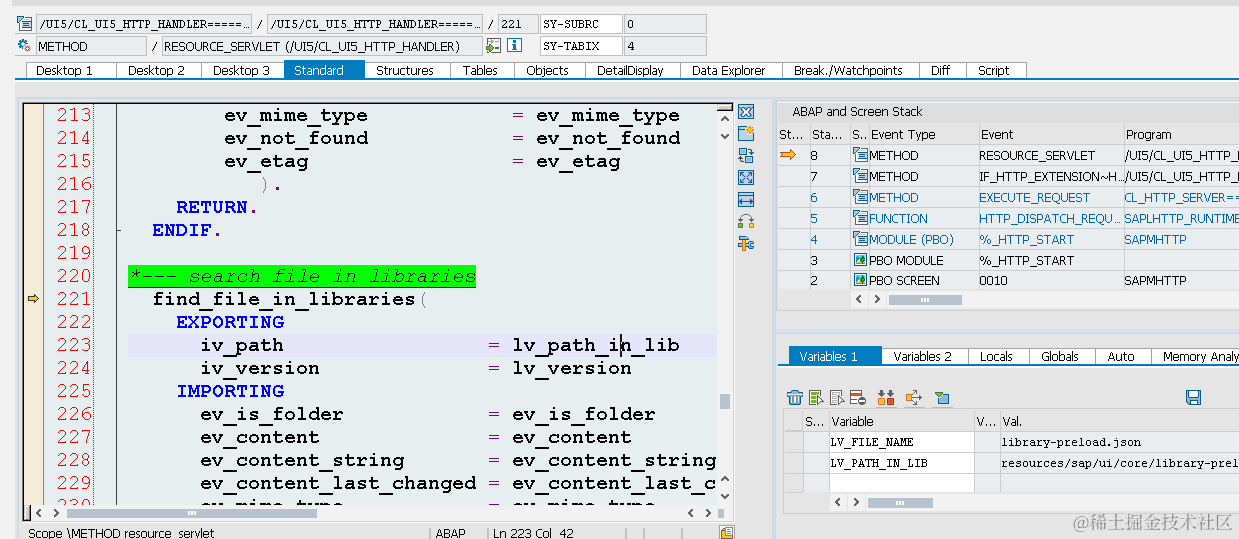Open the DetailDisplay tab
Viewport: 1239px width, 539px height.
[630, 70]
